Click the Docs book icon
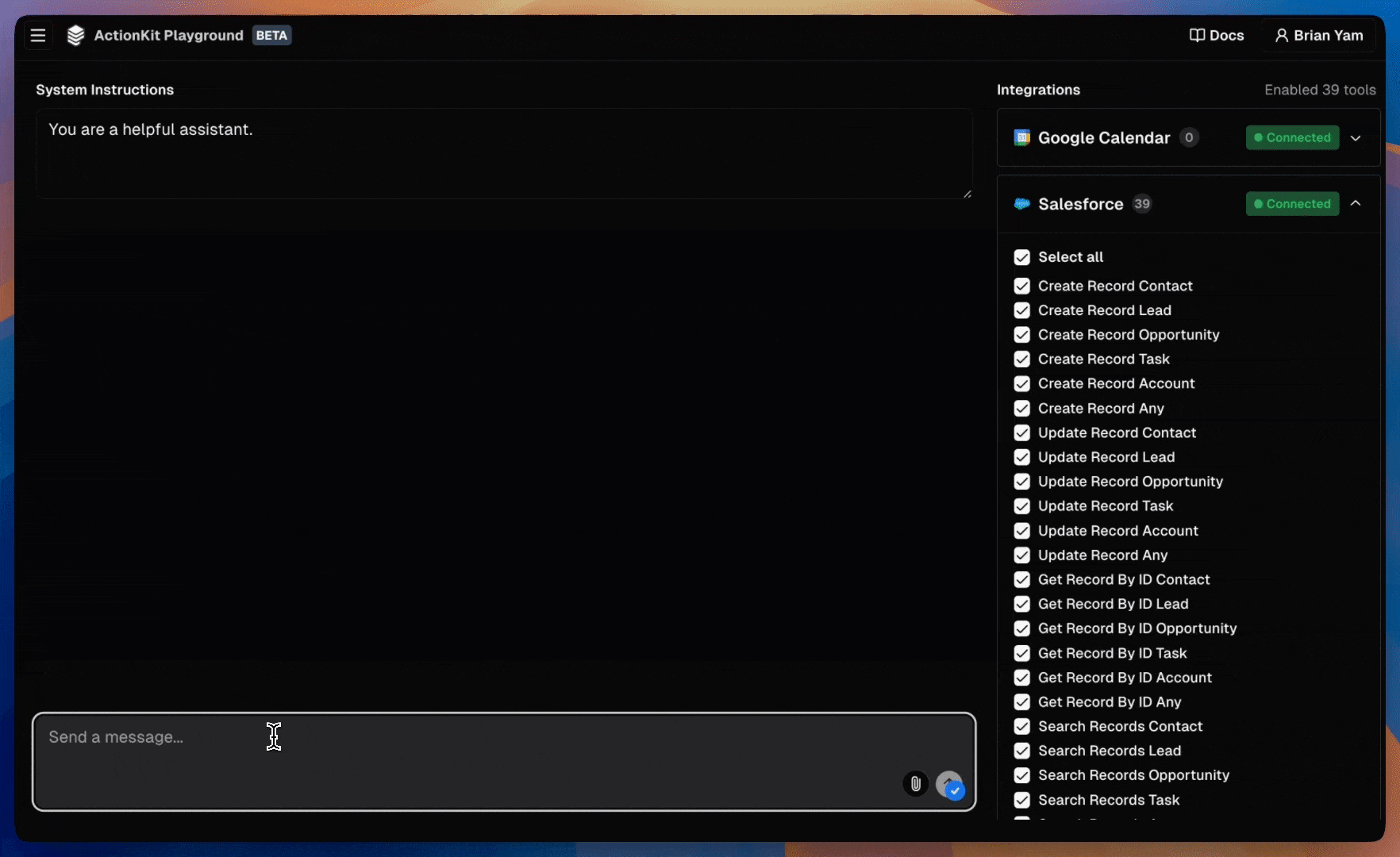The image size is (1400, 857). (x=1197, y=36)
